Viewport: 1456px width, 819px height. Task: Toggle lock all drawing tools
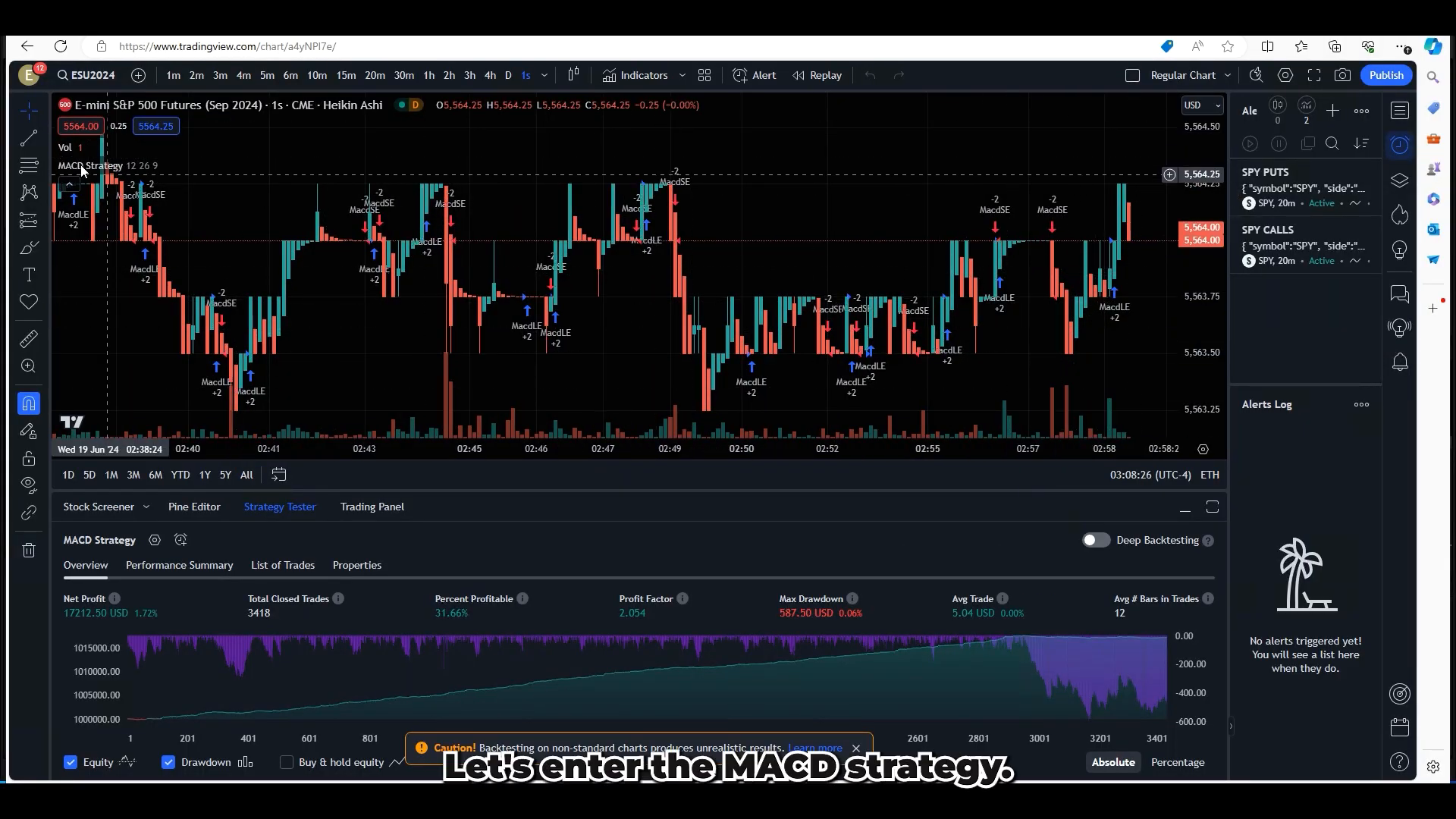pyautogui.click(x=29, y=458)
